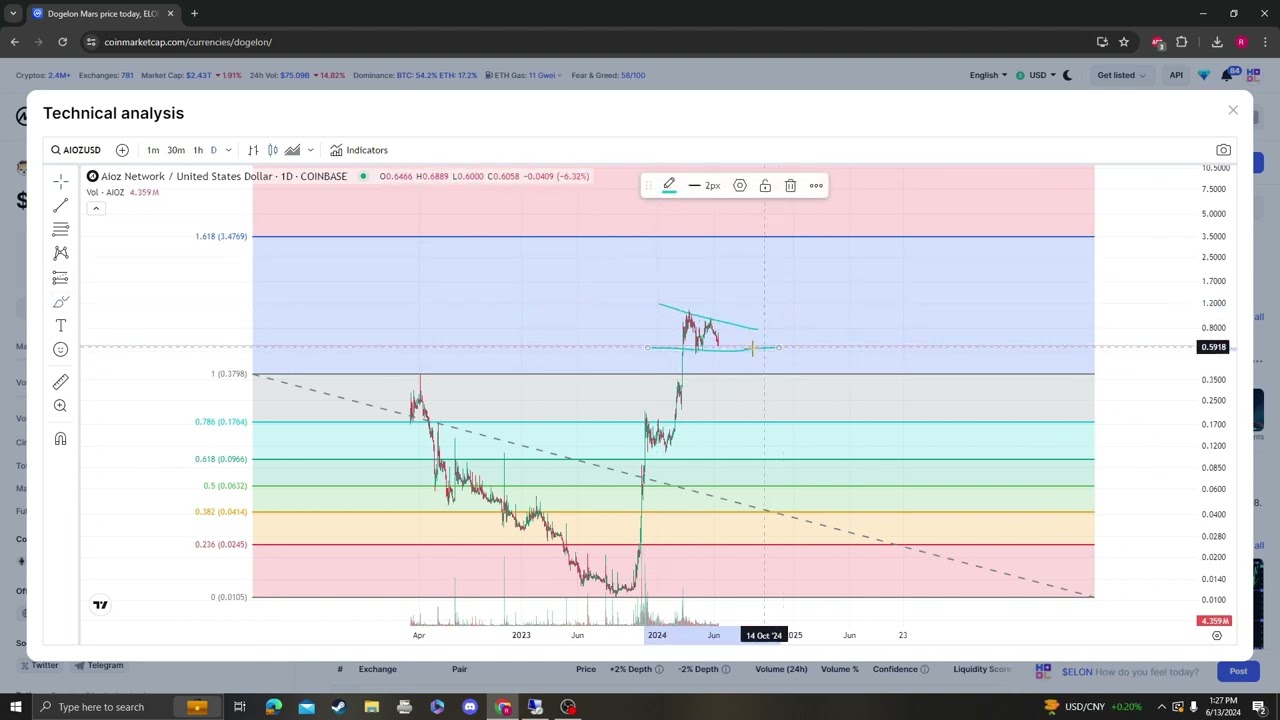
Task: Select the brush drawing tool
Action: pyautogui.click(x=60, y=302)
